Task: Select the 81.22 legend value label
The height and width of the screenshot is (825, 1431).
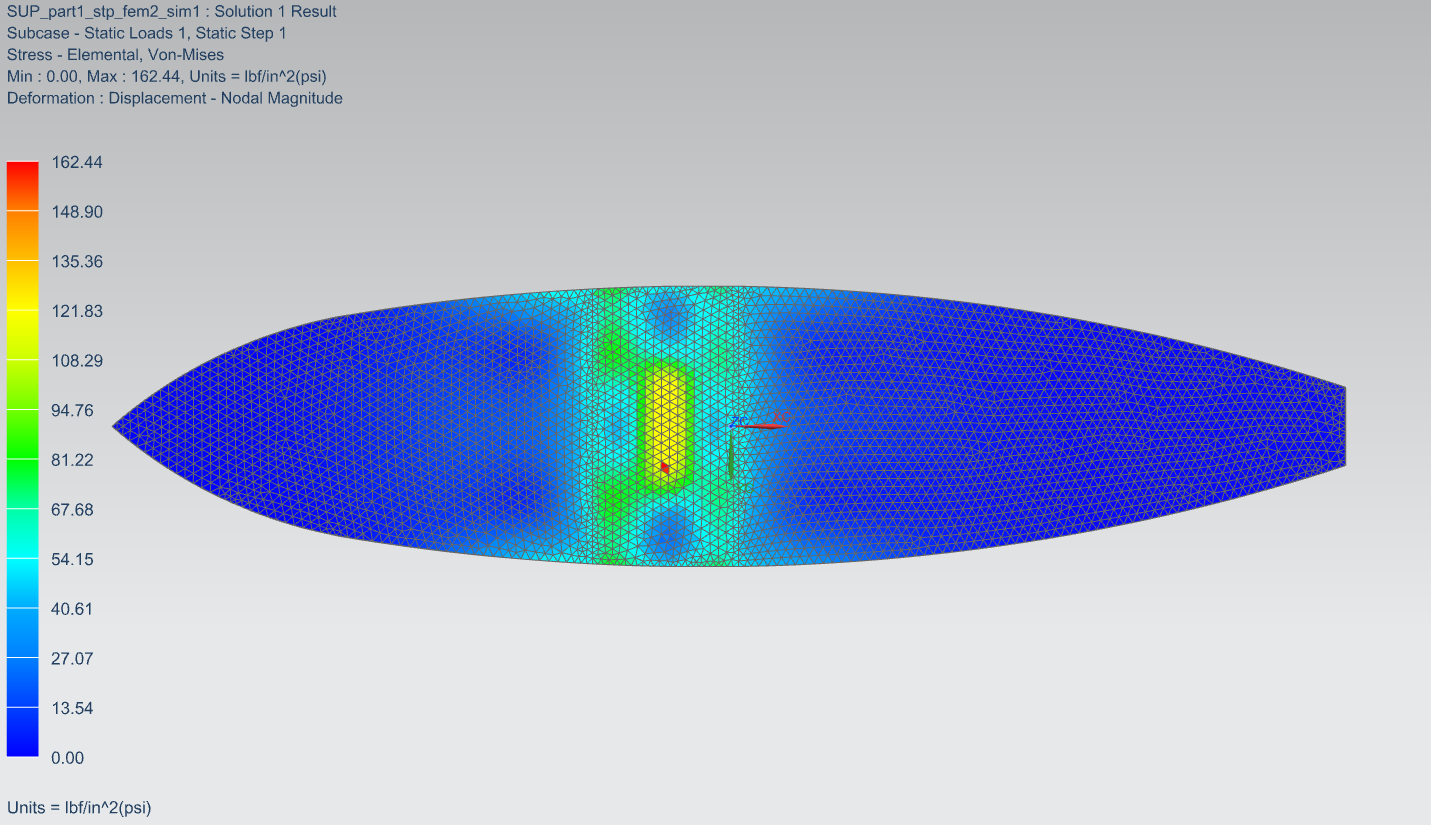Action: pos(72,460)
